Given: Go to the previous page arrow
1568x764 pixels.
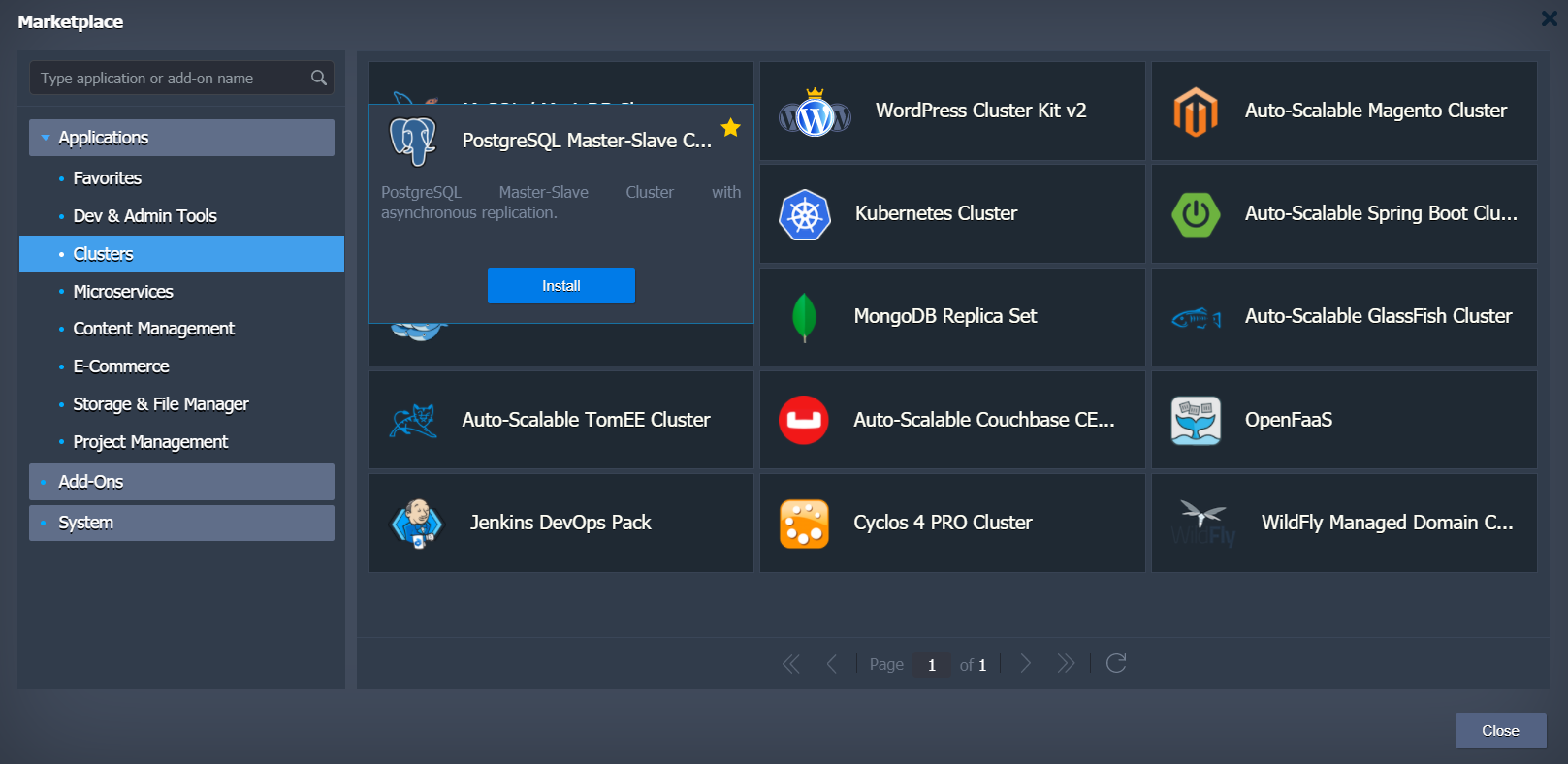Looking at the screenshot, I should tap(832, 664).
